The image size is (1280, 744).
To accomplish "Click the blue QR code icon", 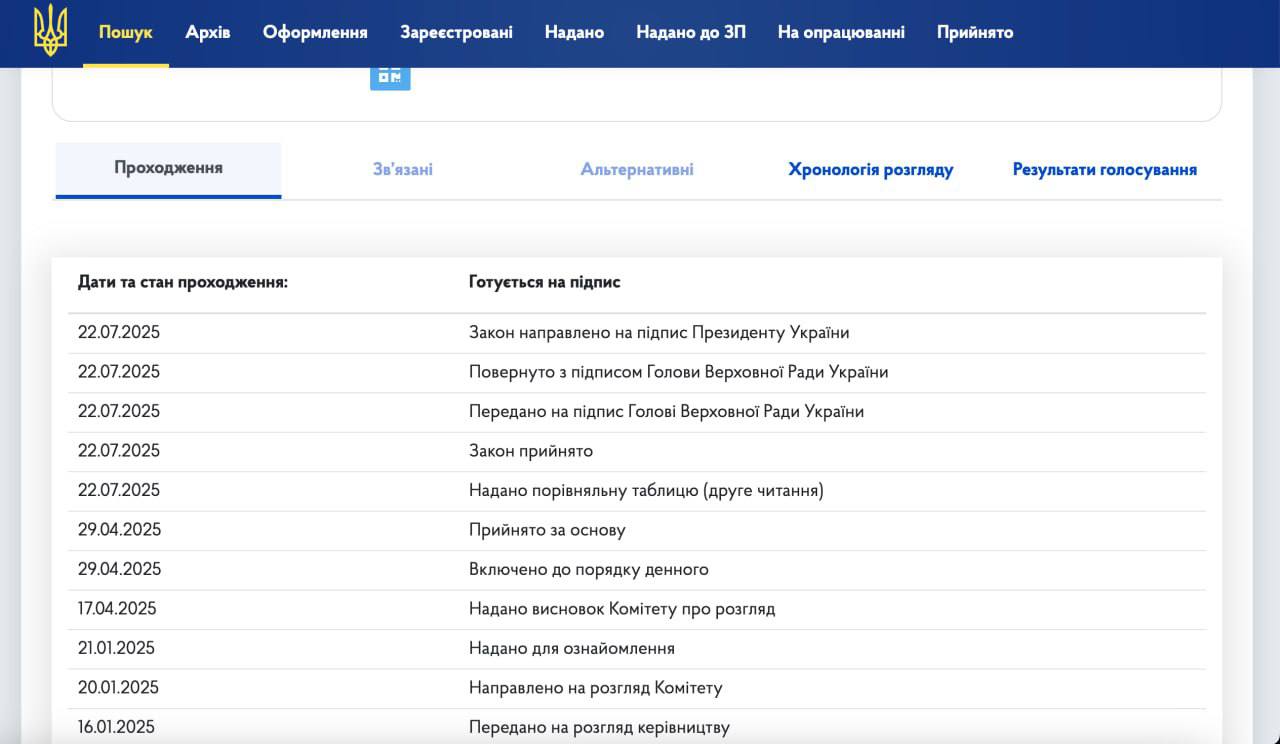I will [x=390, y=77].
